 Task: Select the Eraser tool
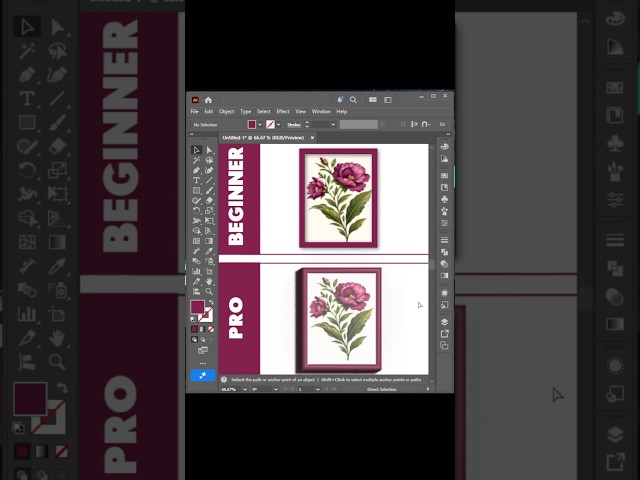pyautogui.click(x=209, y=200)
